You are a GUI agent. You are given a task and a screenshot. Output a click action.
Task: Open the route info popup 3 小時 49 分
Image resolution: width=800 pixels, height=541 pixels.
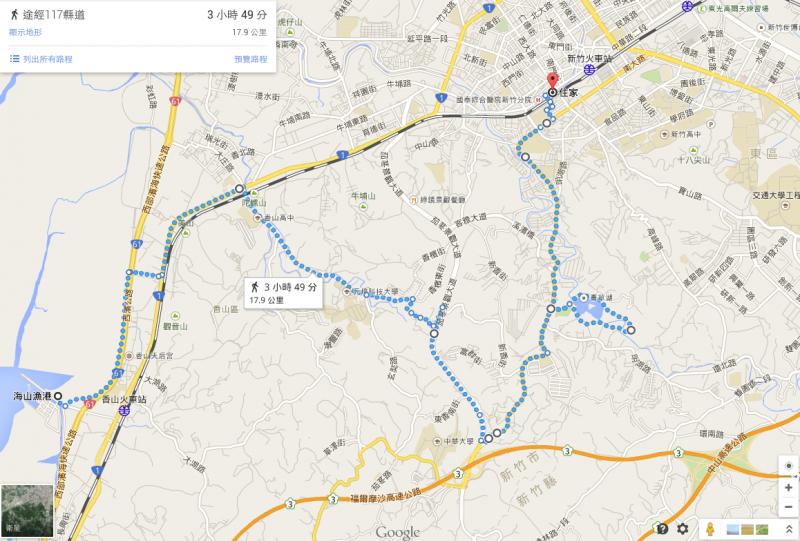coord(283,293)
